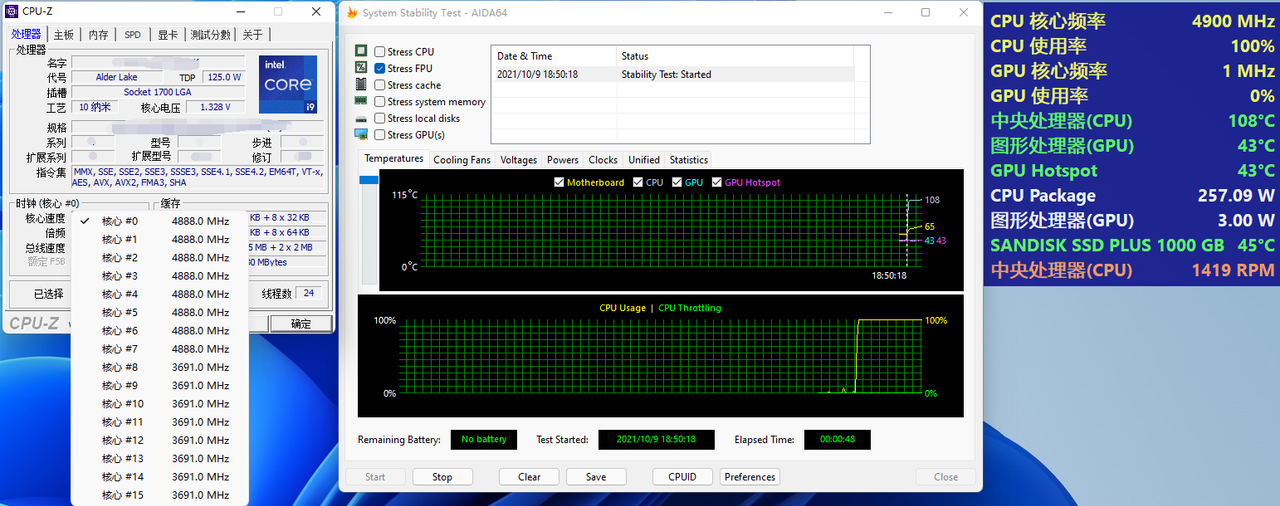1280x506 pixels.
Task: Select the 主板 tab in CPU-Z
Action: point(64,35)
